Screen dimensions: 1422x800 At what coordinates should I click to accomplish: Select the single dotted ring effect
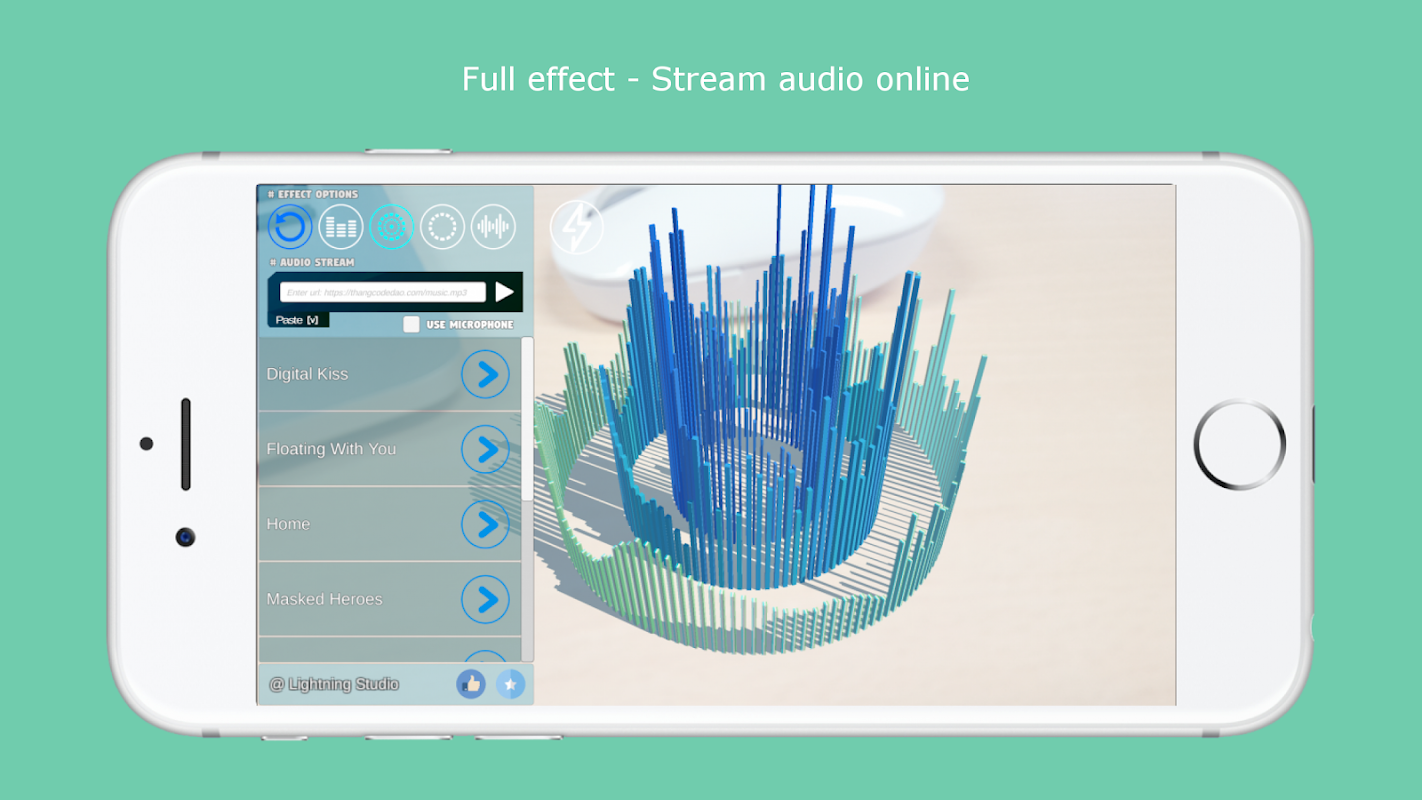[442, 227]
